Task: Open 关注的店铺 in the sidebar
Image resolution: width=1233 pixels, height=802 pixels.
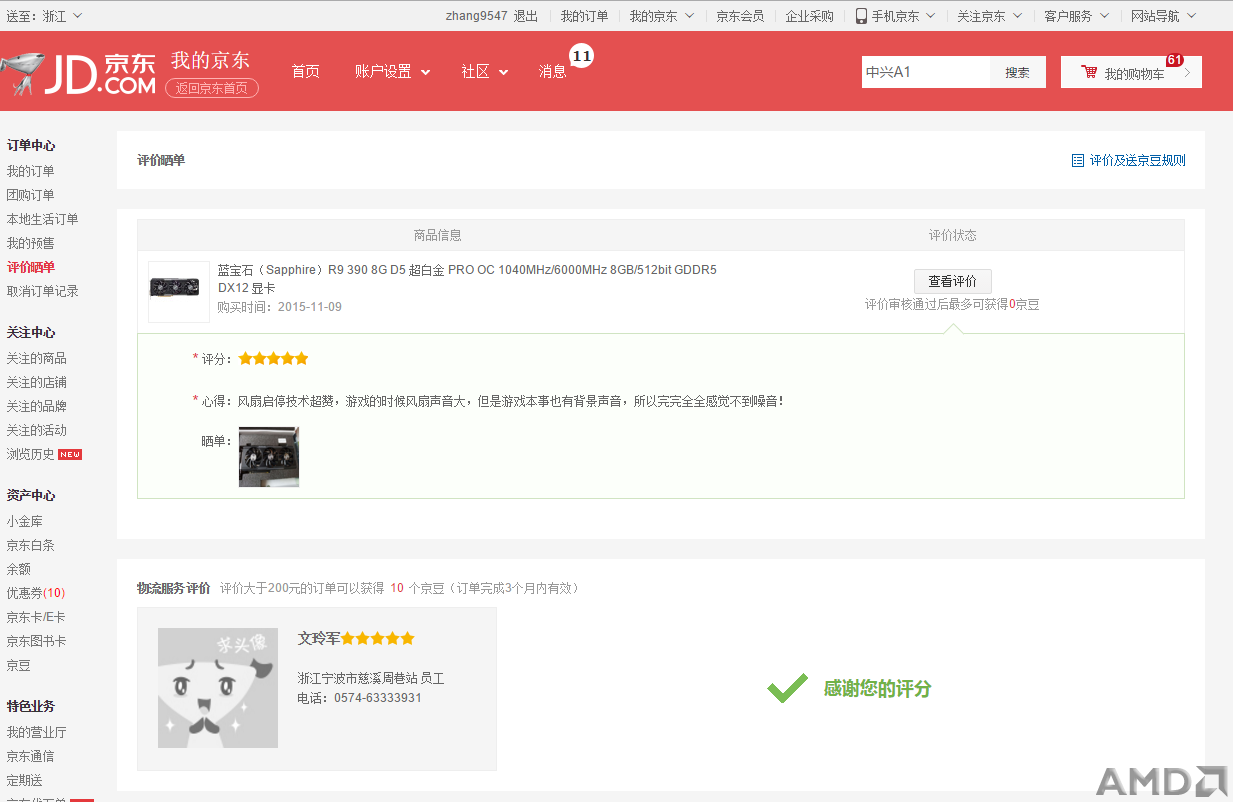Action: coord(36,382)
